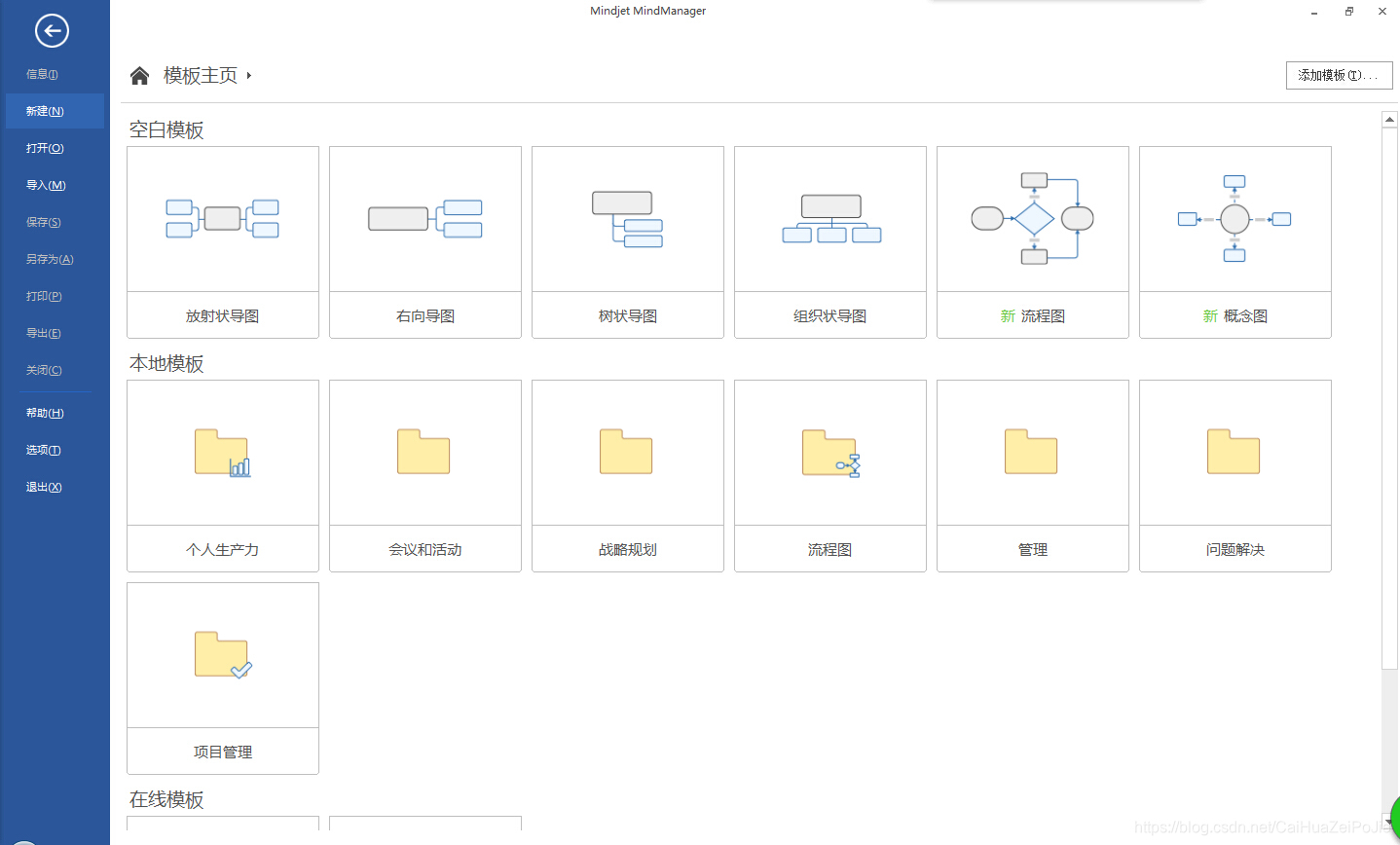Open the 个人生产力 folder icon
Viewport: 1400px width, 845px height.
[x=223, y=453]
